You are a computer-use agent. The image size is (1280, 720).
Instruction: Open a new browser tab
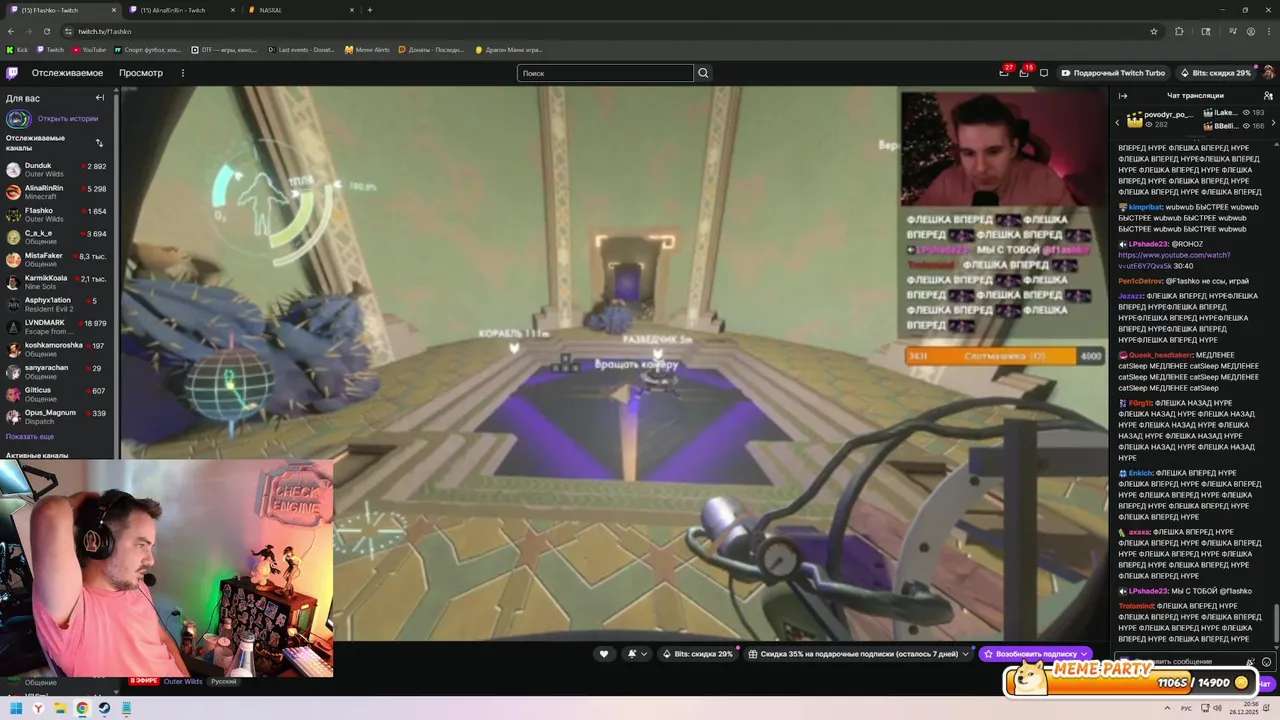(x=370, y=10)
